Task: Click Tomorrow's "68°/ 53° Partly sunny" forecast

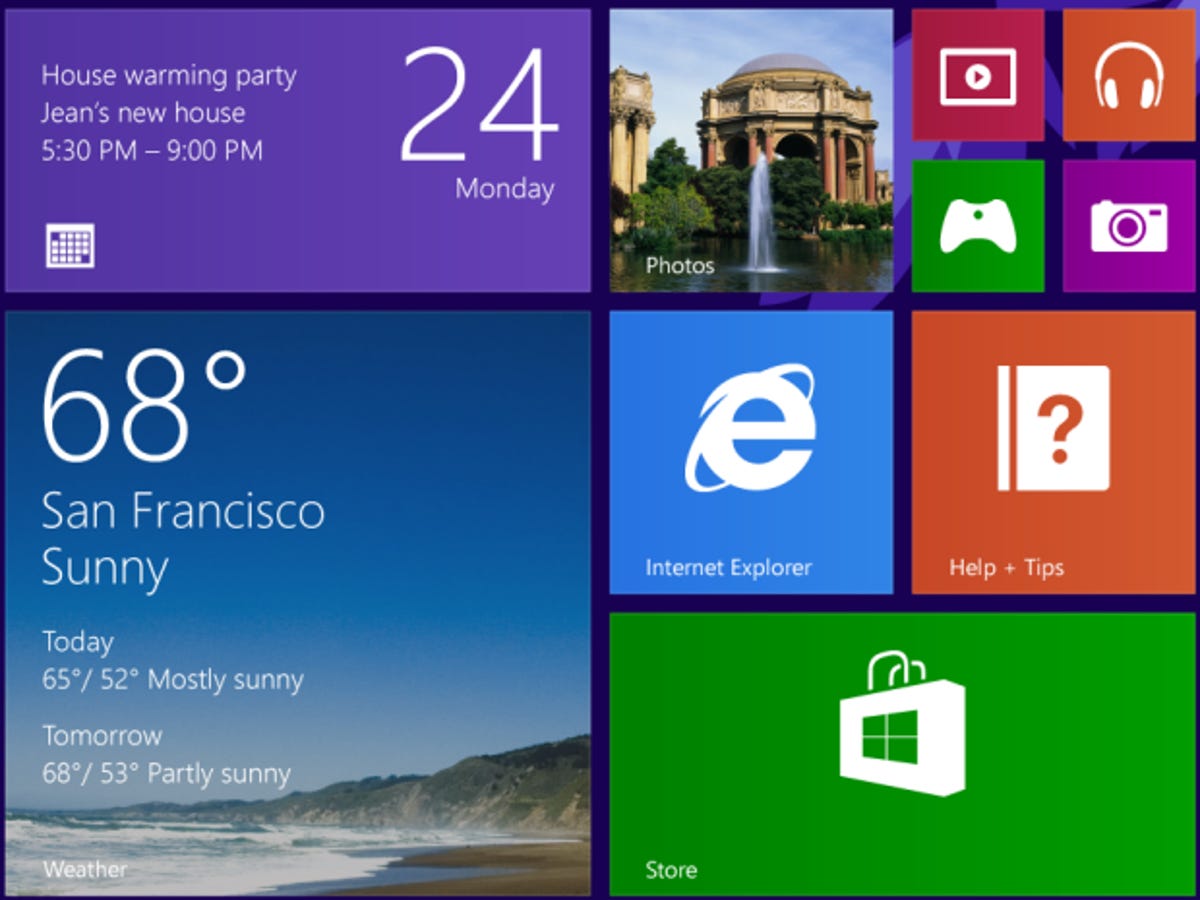Action: (x=165, y=773)
